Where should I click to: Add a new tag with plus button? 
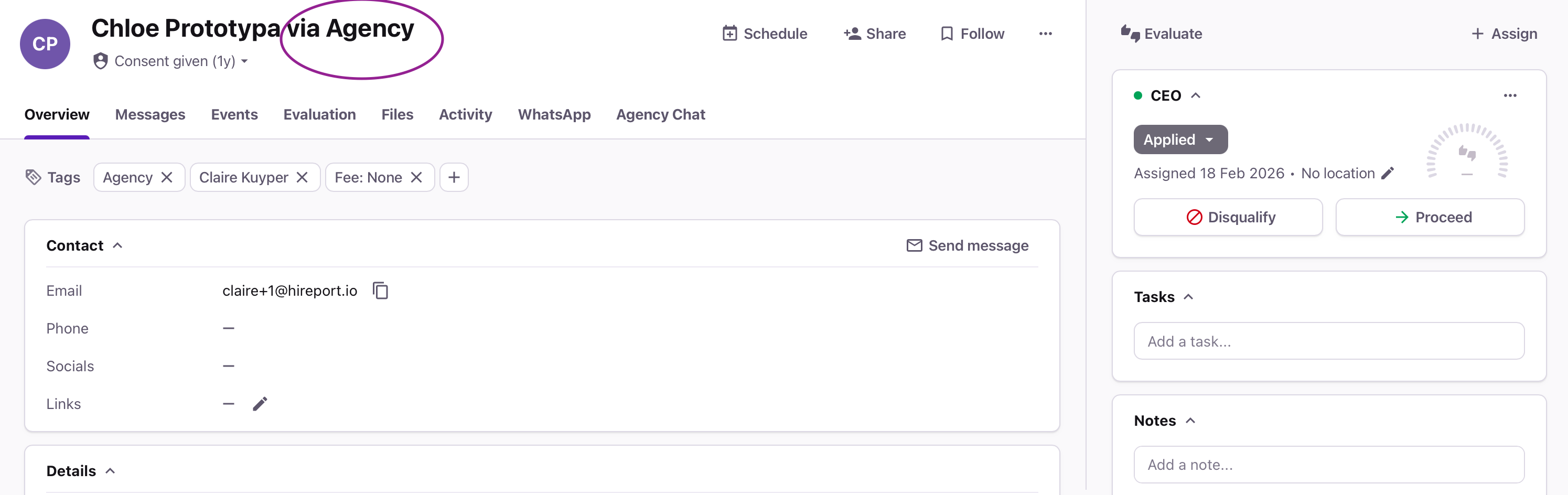454,177
